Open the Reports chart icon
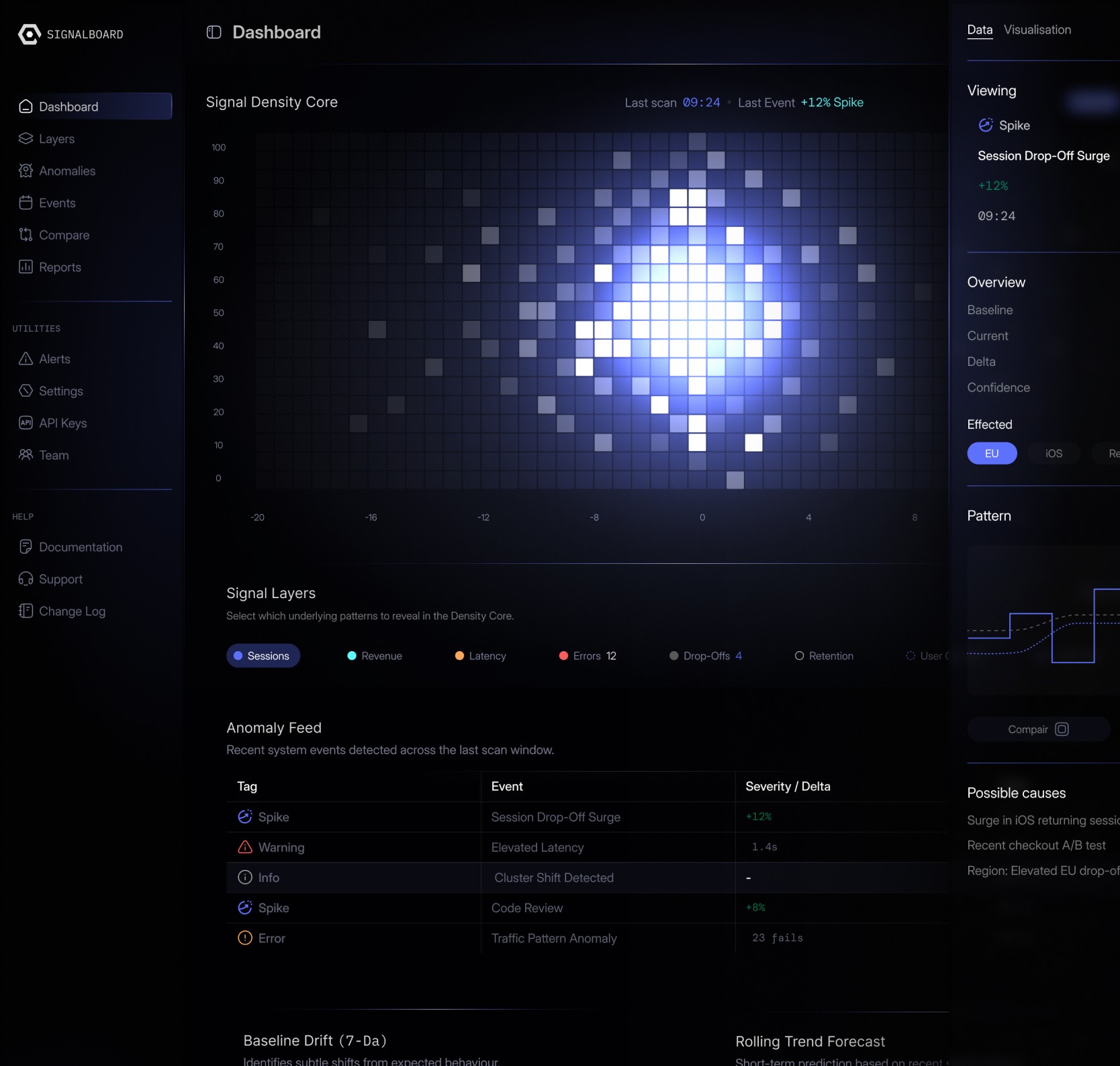Screen dimensions: 1120x1066 click(26, 267)
